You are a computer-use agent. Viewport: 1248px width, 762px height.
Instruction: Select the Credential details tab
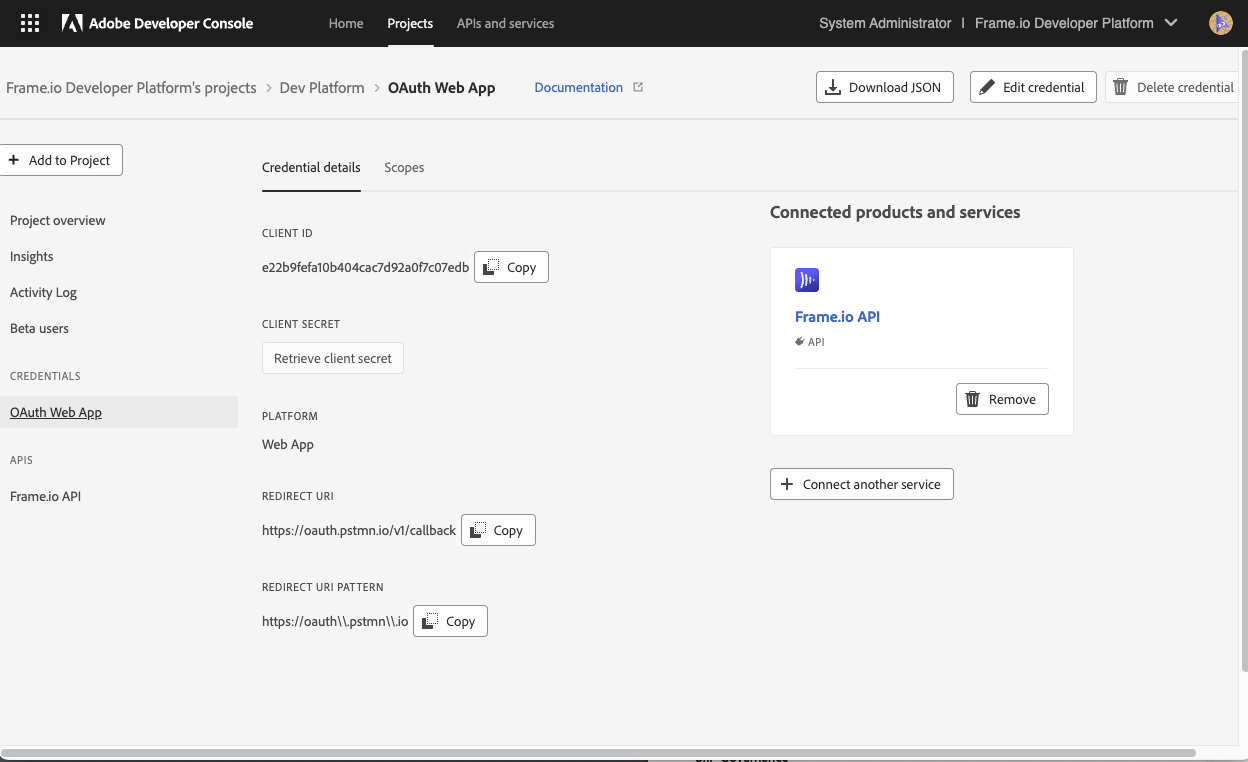[x=311, y=167]
